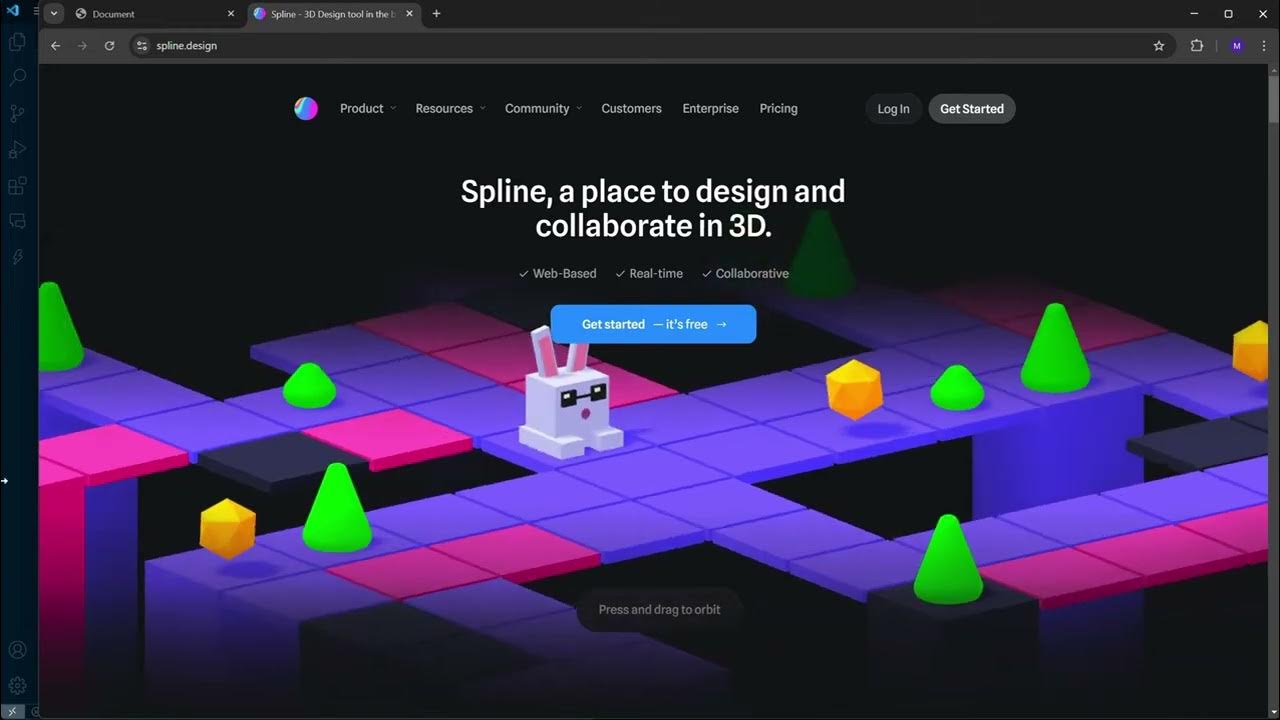Switch to the Document tab

point(155,14)
